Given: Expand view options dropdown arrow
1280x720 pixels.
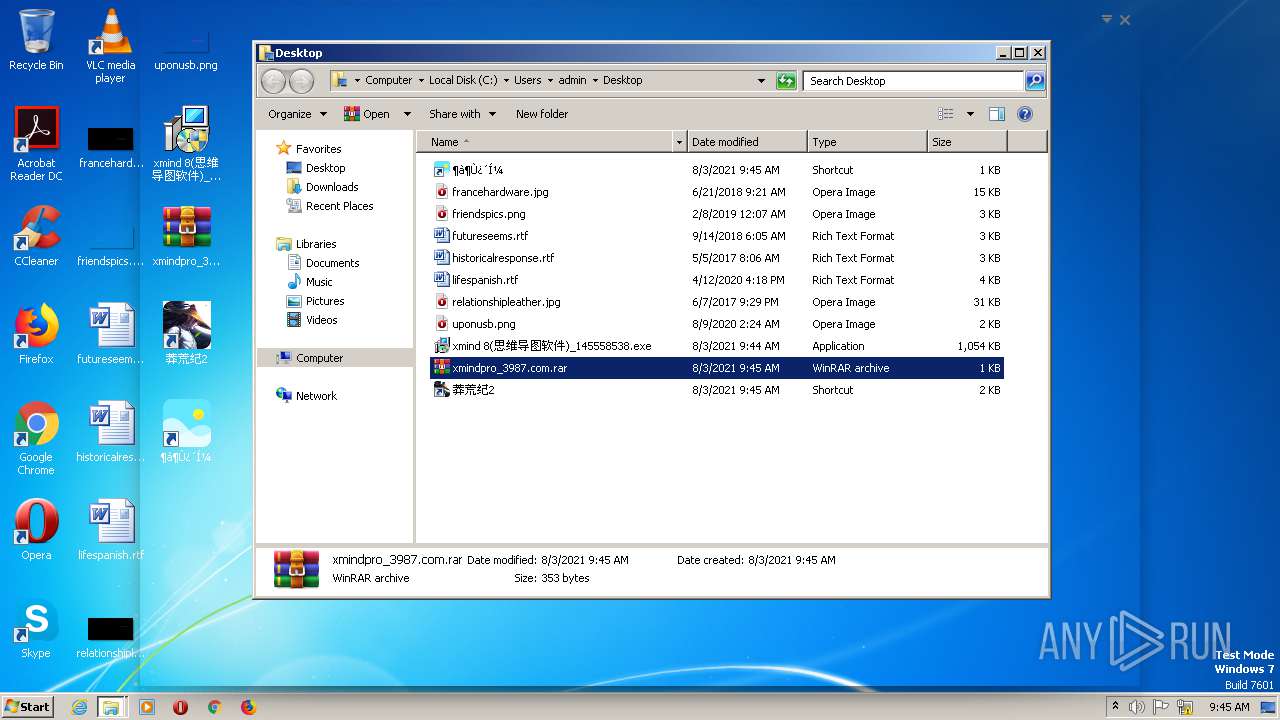Looking at the screenshot, I should 970,114.
